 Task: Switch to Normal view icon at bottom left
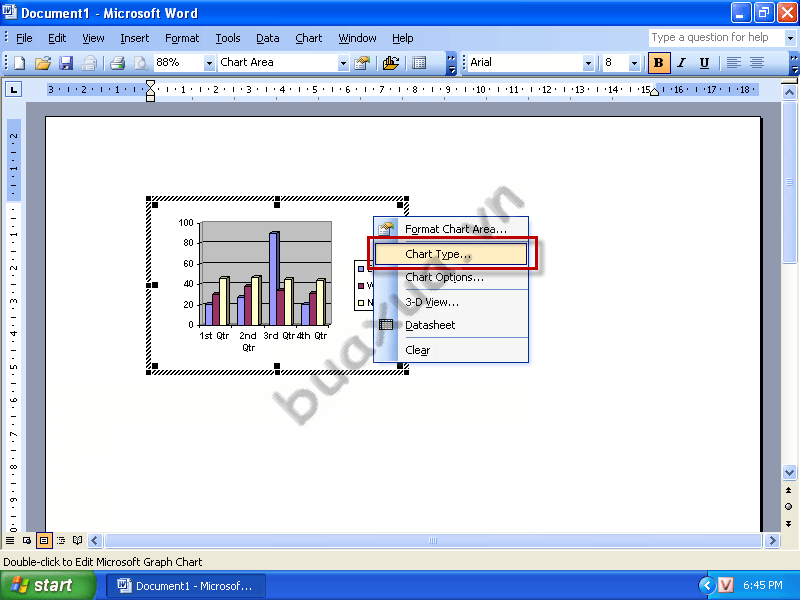pos(10,540)
